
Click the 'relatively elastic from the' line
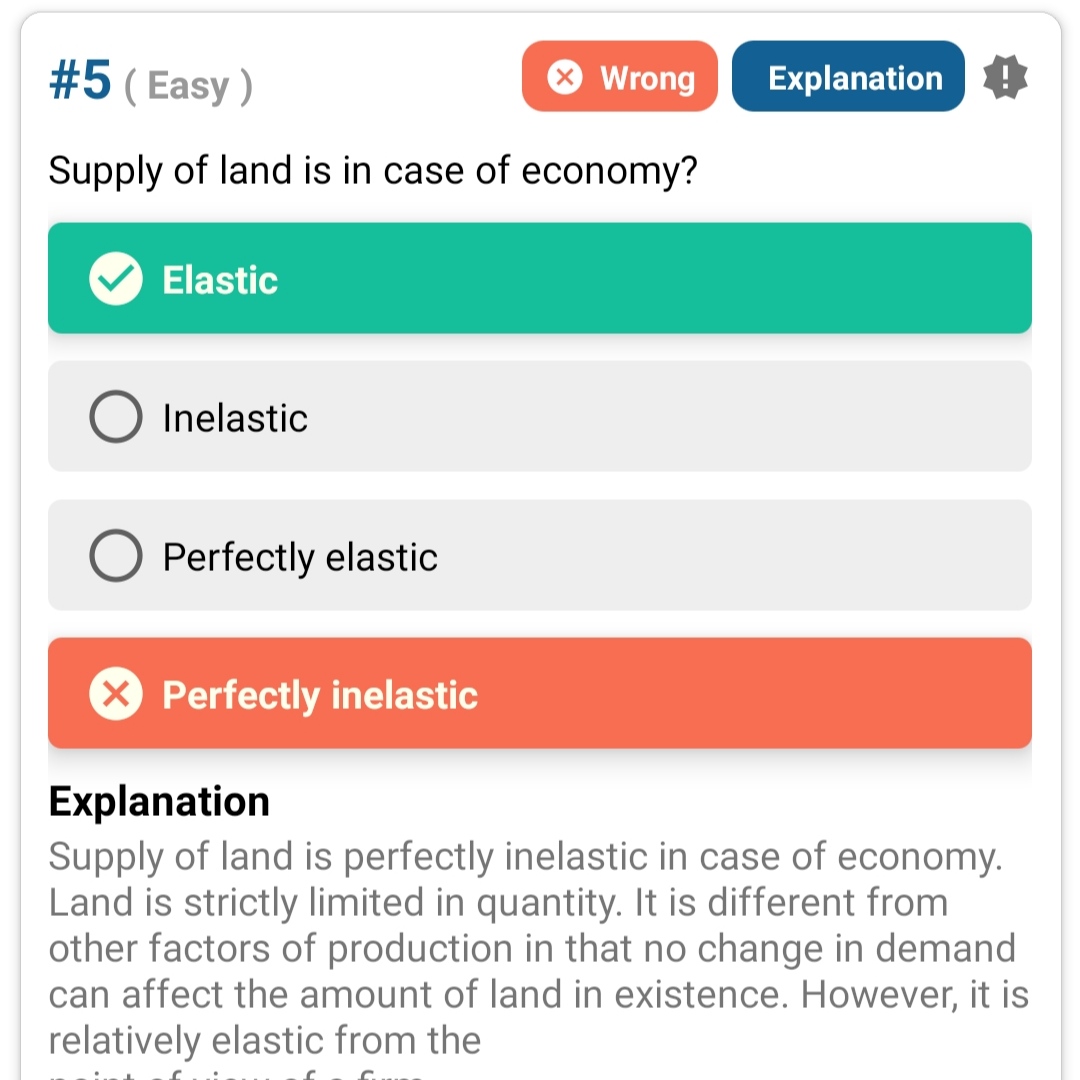(x=264, y=1041)
